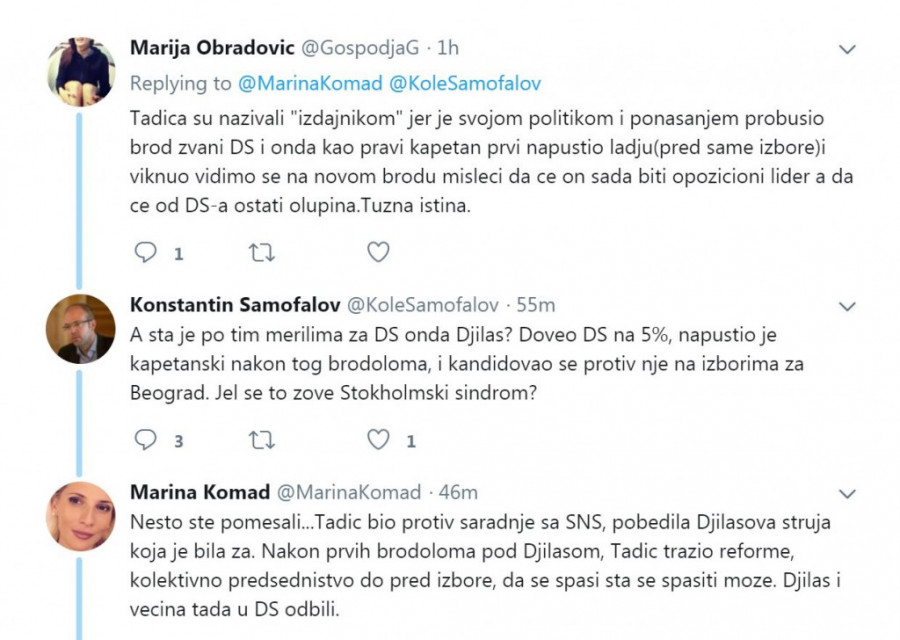Open the 55m timestamp of Konstantin's tweet
Viewport: 900px width, 640px height.
536,304
